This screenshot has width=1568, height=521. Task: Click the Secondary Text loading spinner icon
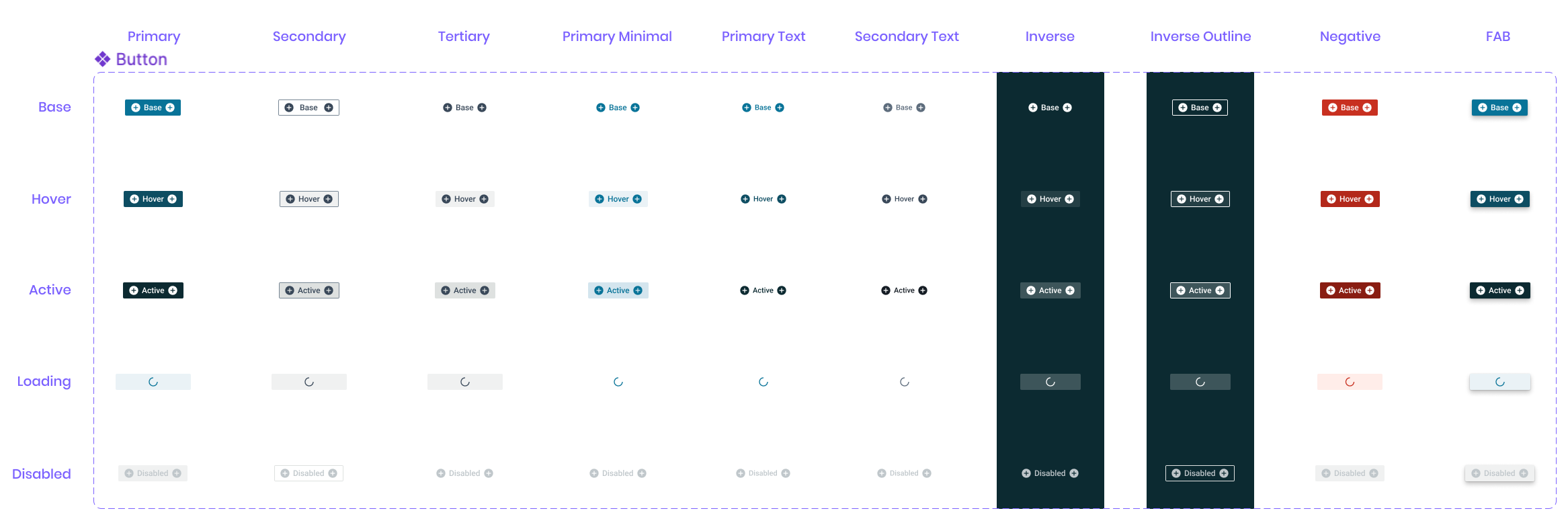905,382
